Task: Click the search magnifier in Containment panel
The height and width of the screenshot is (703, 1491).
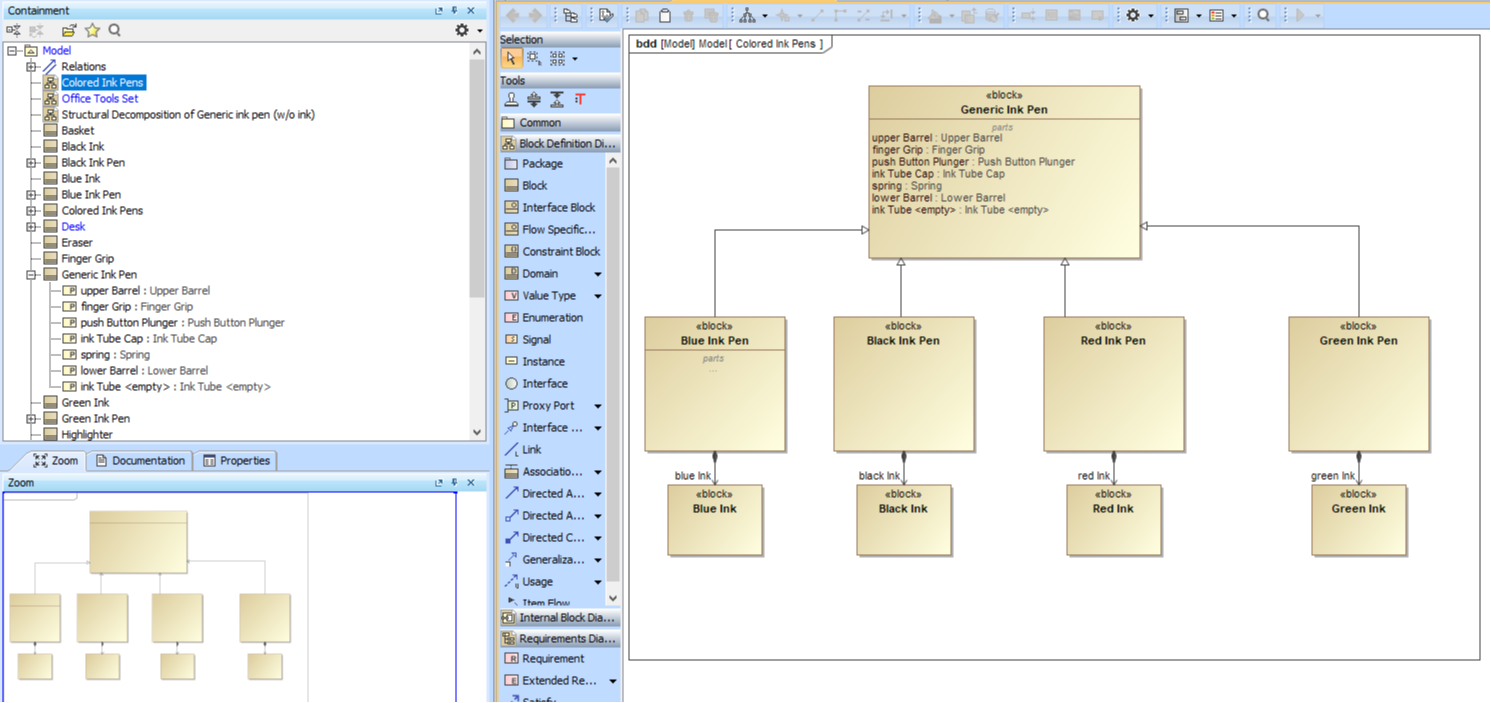Action: [115, 30]
